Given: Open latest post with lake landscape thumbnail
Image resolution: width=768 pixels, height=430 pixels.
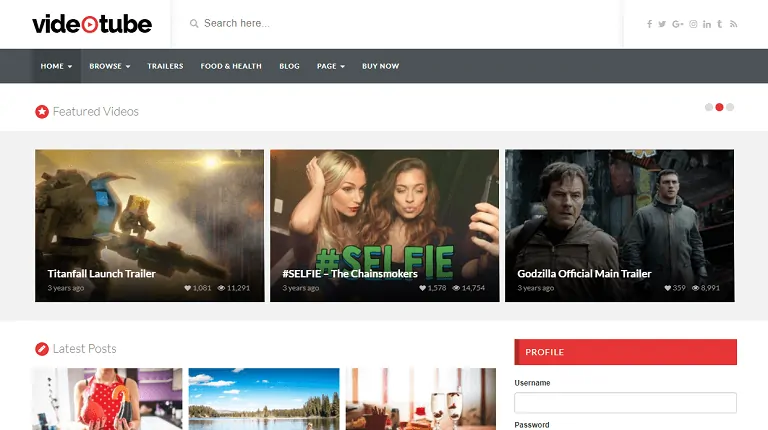Looking at the screenshot, I should pos(264,399).
